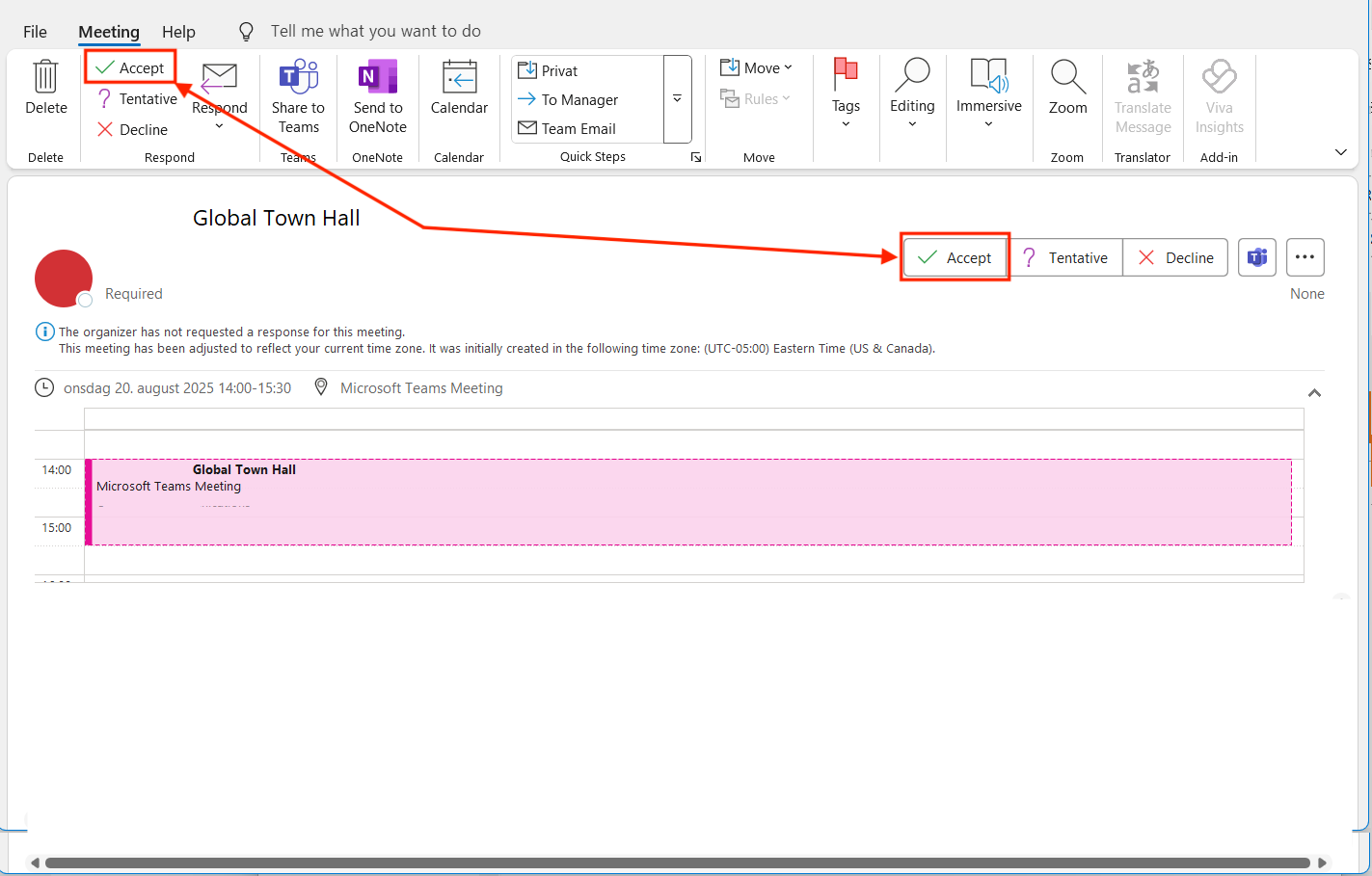Screen dimensions: 1372x876
Task: Open the File menu
Action: point(35,31)
